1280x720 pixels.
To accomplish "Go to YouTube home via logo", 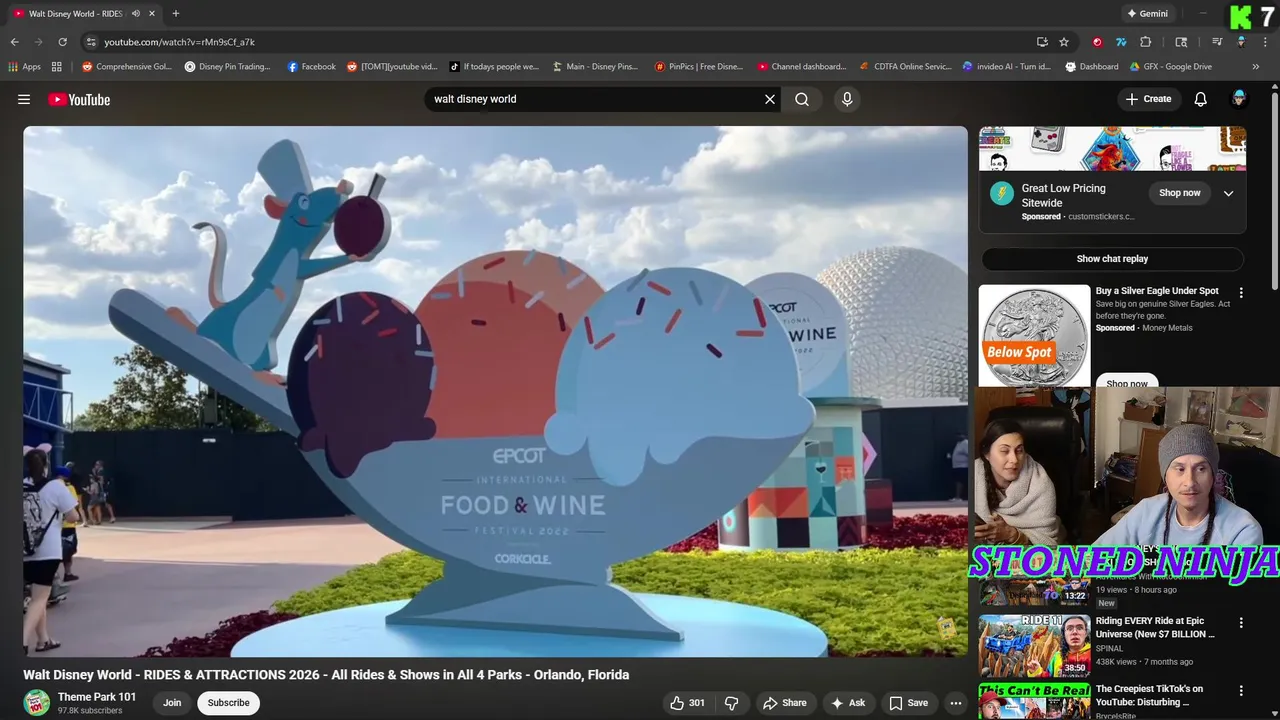I will (x=79, y=99).
